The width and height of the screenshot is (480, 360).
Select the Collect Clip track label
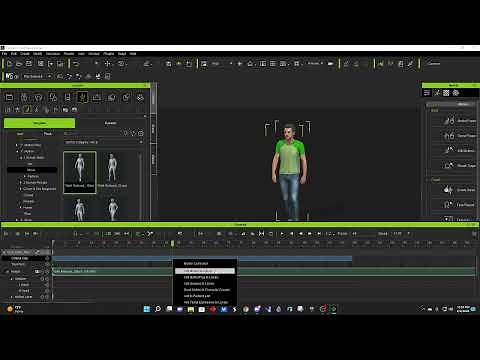(x=20, y=258)
